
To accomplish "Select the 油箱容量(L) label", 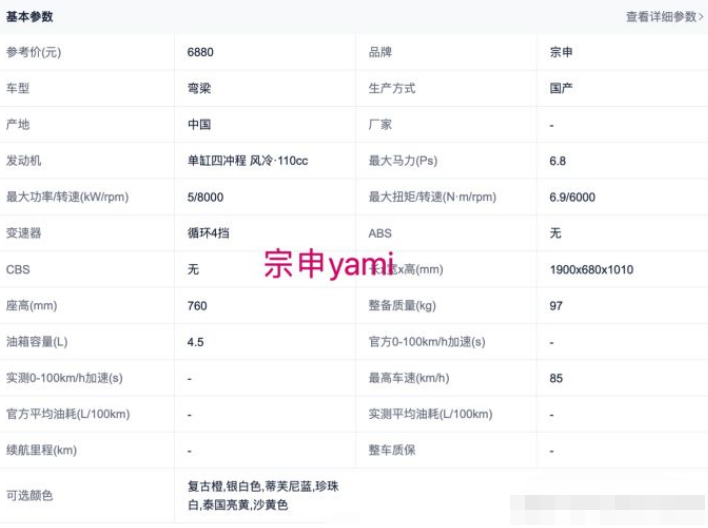I will pos(37,342).
